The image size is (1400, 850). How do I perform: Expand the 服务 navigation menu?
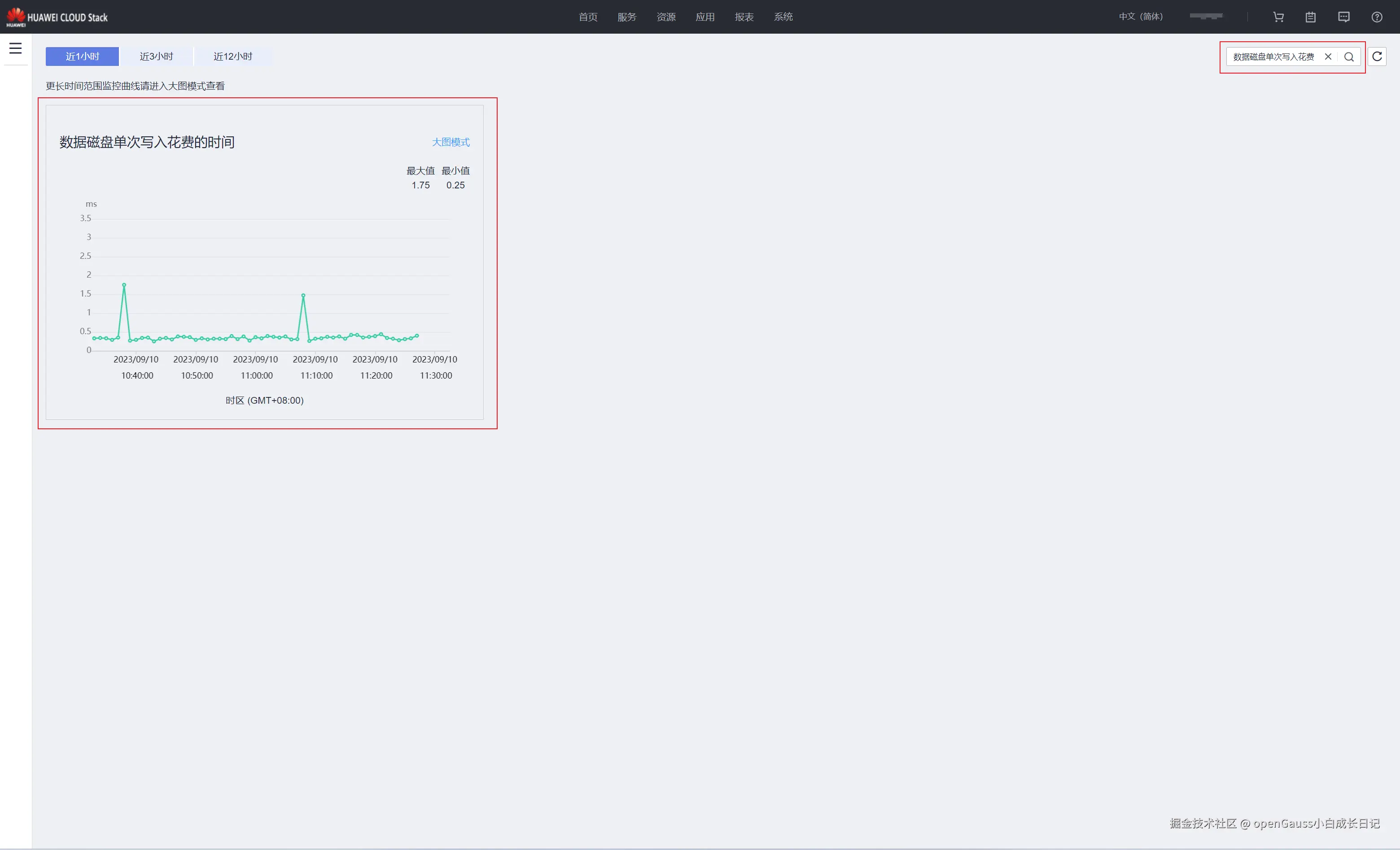627,17
